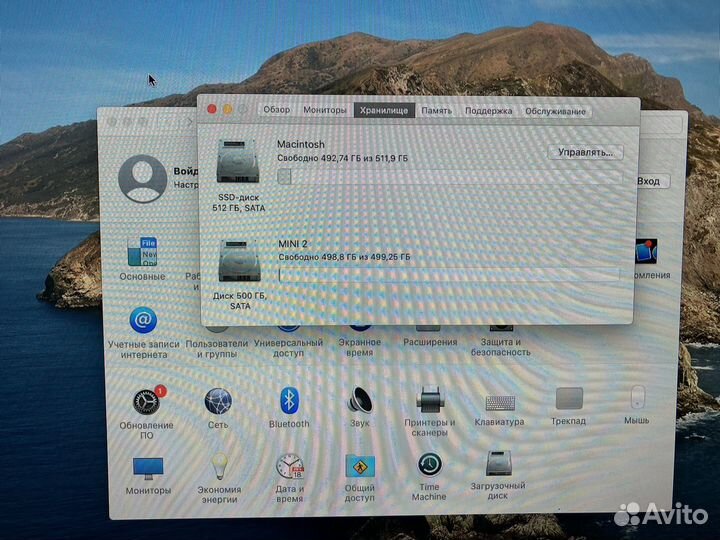Viewport: 720px width, 540px height.
Task: Open the notifications pane icon at right edge
Action: click(x=646, y=251)
